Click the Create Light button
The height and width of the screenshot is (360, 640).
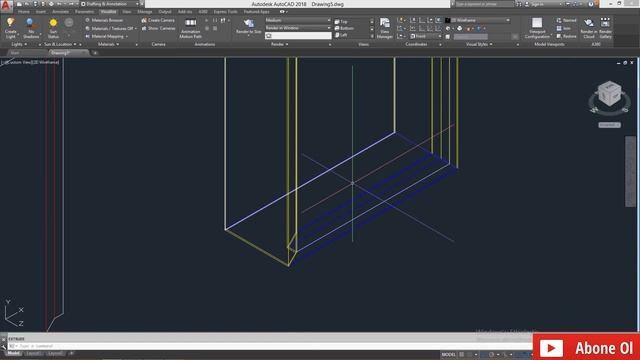point(11,28)
